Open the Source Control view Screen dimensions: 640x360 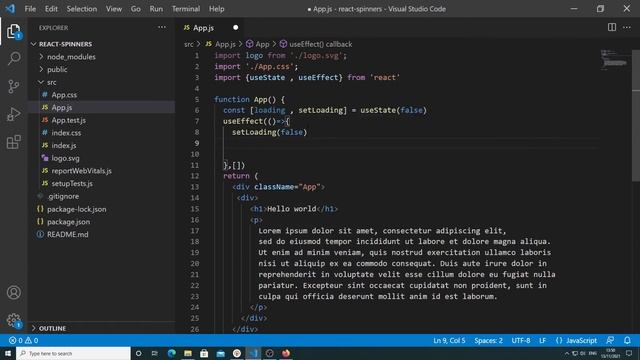point(13,87)
